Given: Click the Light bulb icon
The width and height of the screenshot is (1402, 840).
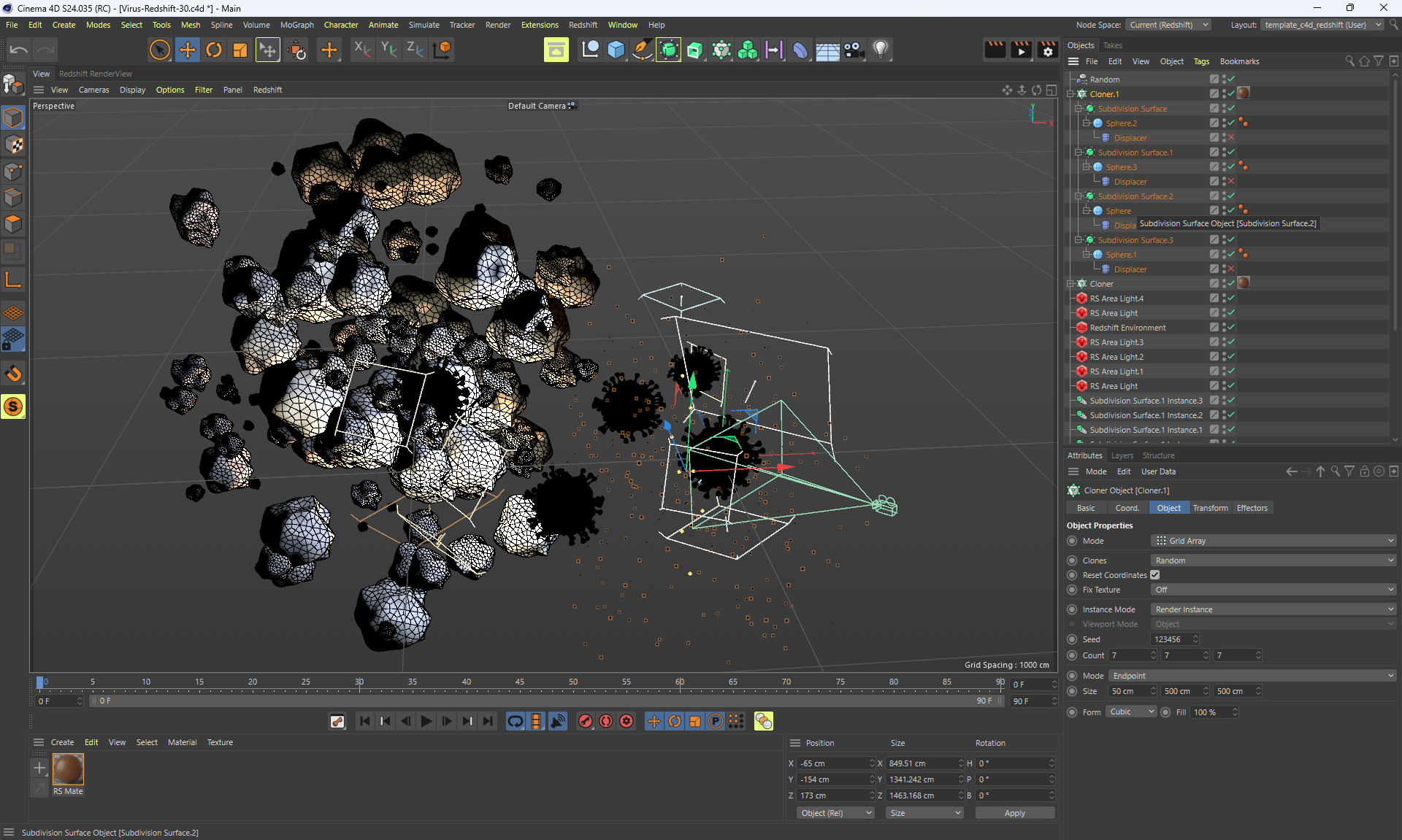Looking at the screenshot, I should point(881,50).
